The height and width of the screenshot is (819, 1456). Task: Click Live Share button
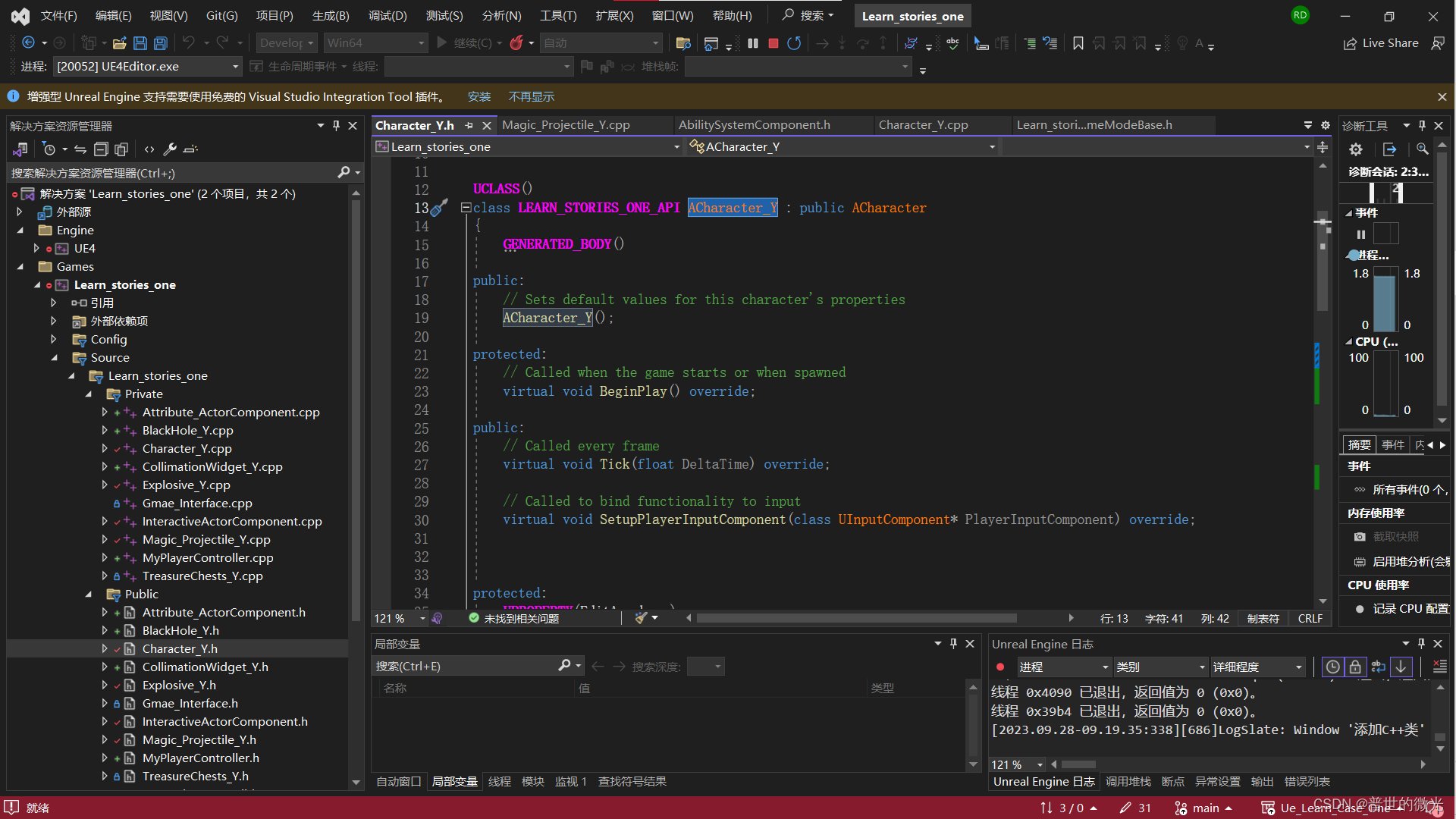click(1381, 43)
